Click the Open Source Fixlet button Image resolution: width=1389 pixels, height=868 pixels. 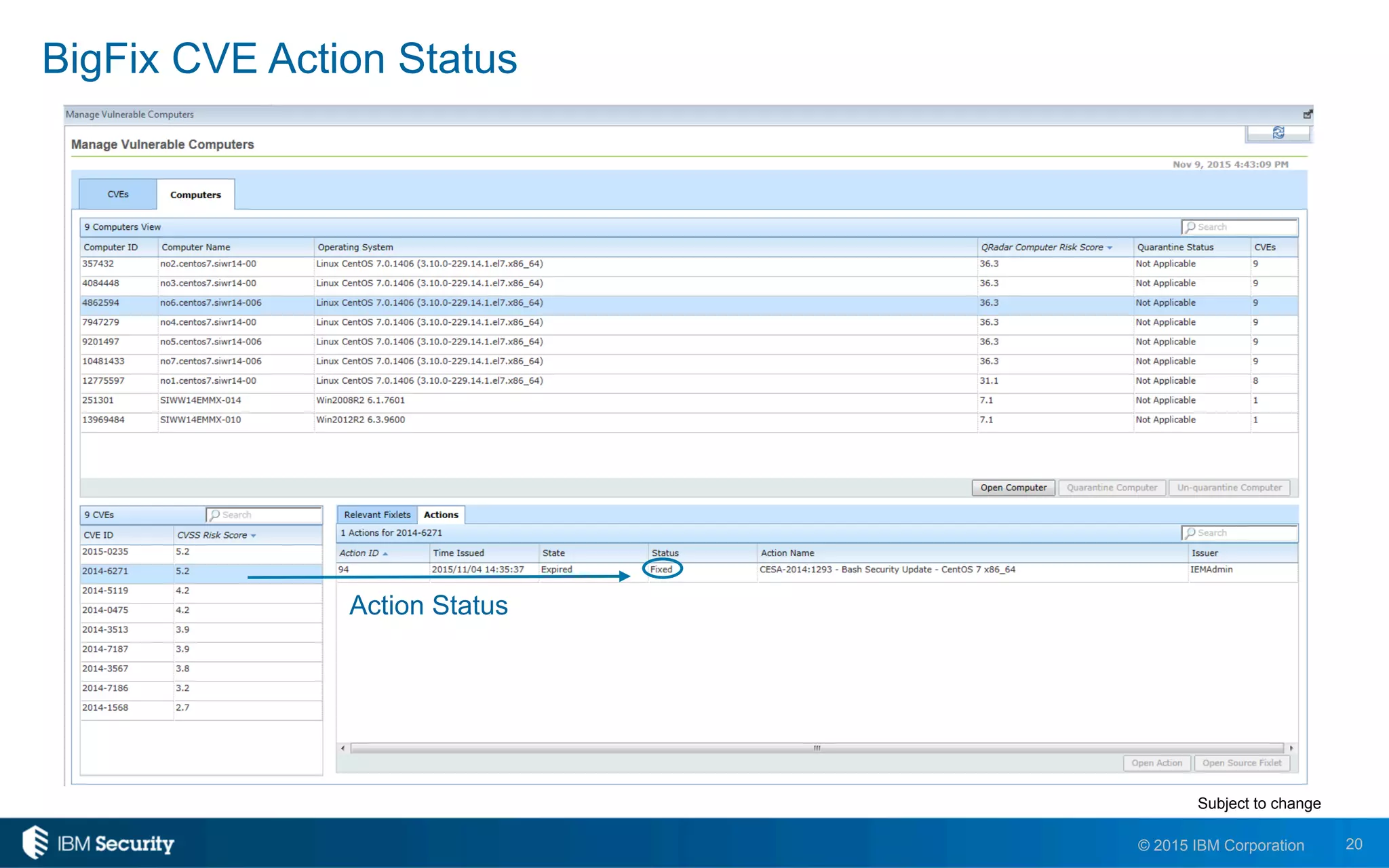1242,763
